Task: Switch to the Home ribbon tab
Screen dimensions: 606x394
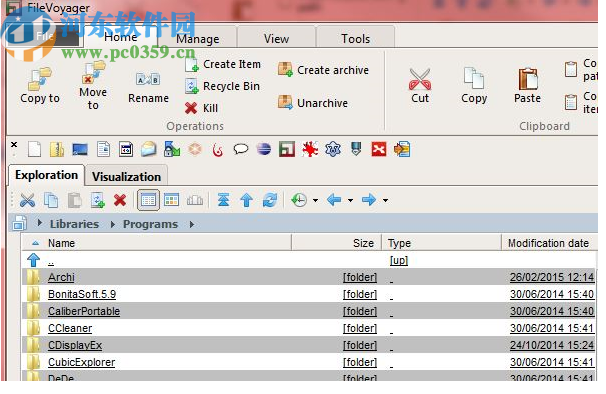Action: pyautogui.click(x=121, y=37)
